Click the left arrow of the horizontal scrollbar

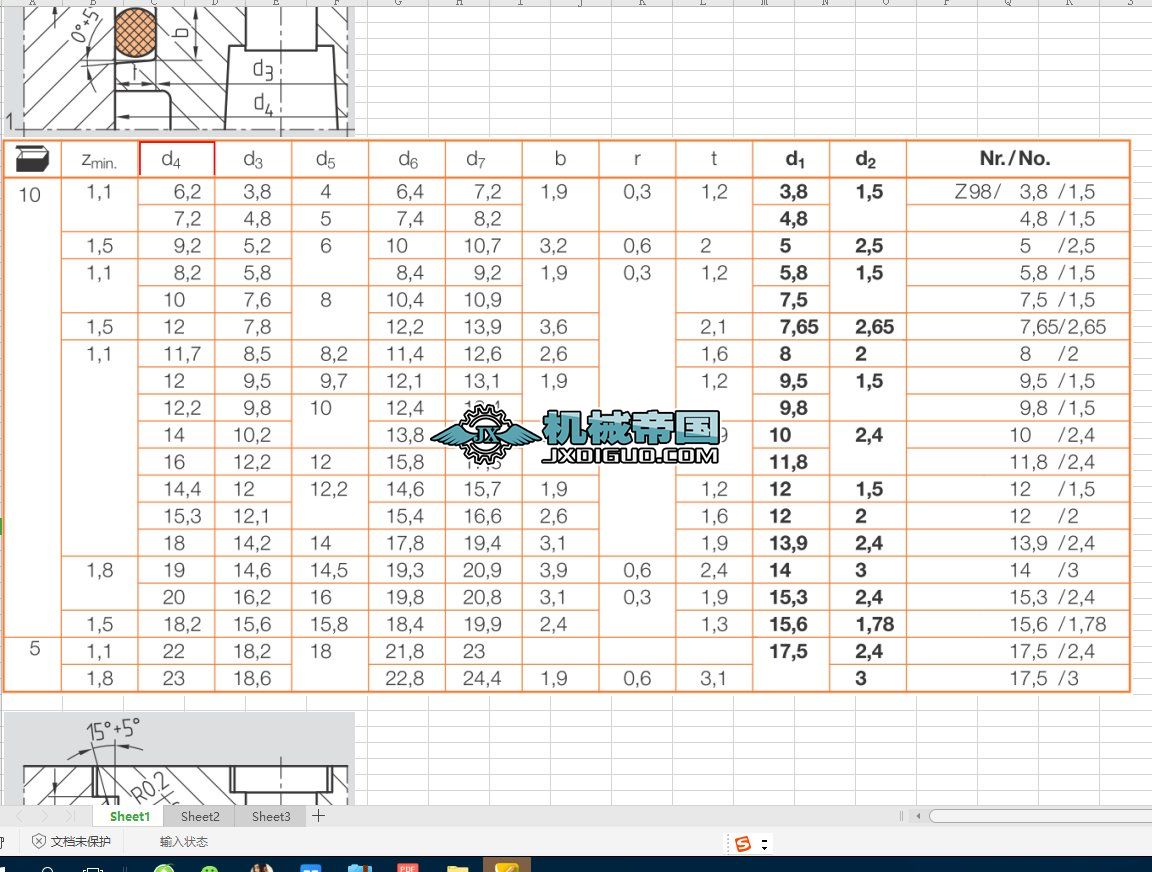tap(918, 816)
